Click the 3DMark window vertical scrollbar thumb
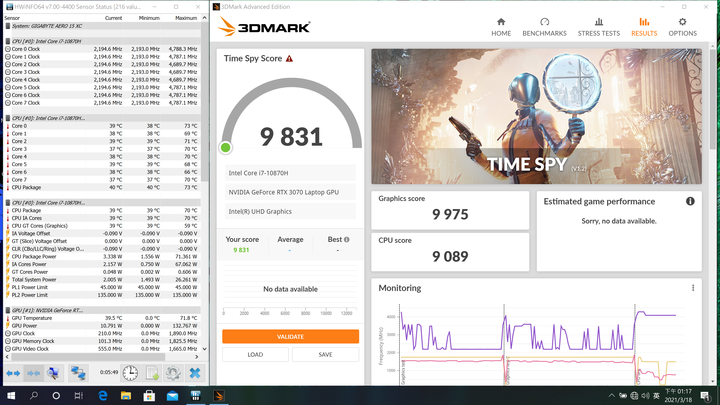This screenshot has height=405, width=720. pos(713,99)
